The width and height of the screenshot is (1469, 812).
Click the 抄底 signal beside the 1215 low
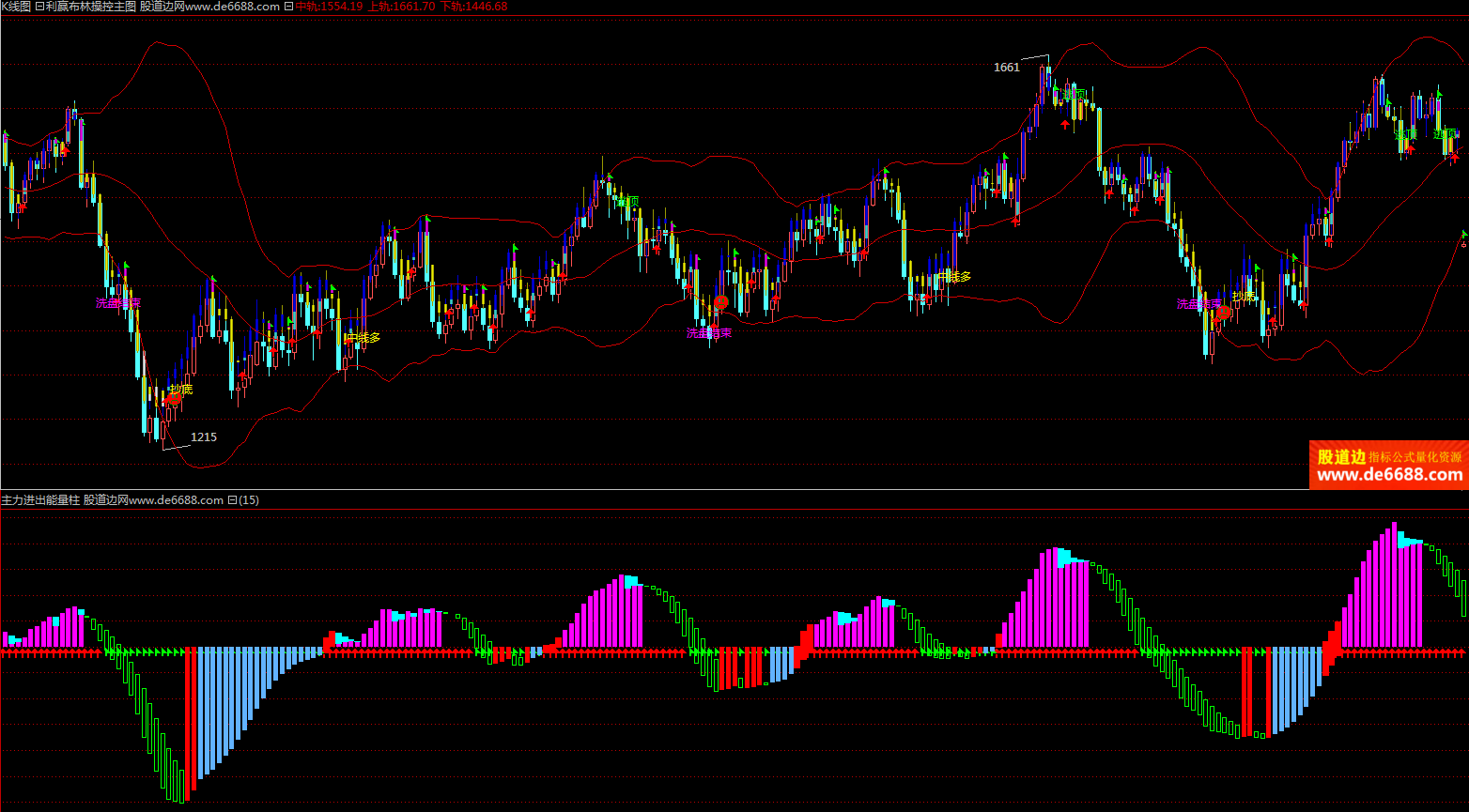[181, 389]
